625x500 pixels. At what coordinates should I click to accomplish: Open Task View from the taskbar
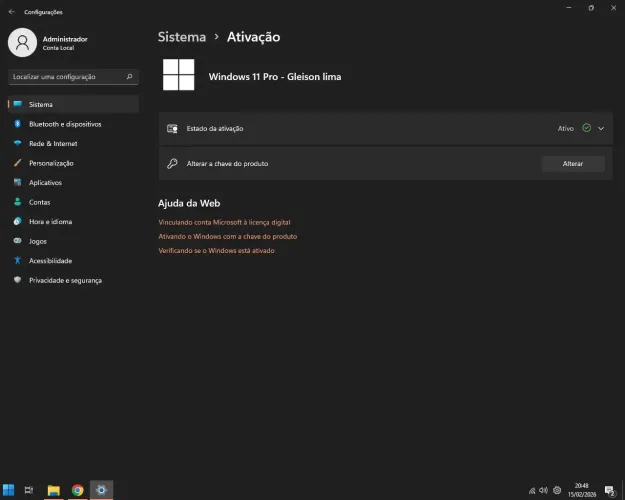pyautogui.click(x=29, y=490)
